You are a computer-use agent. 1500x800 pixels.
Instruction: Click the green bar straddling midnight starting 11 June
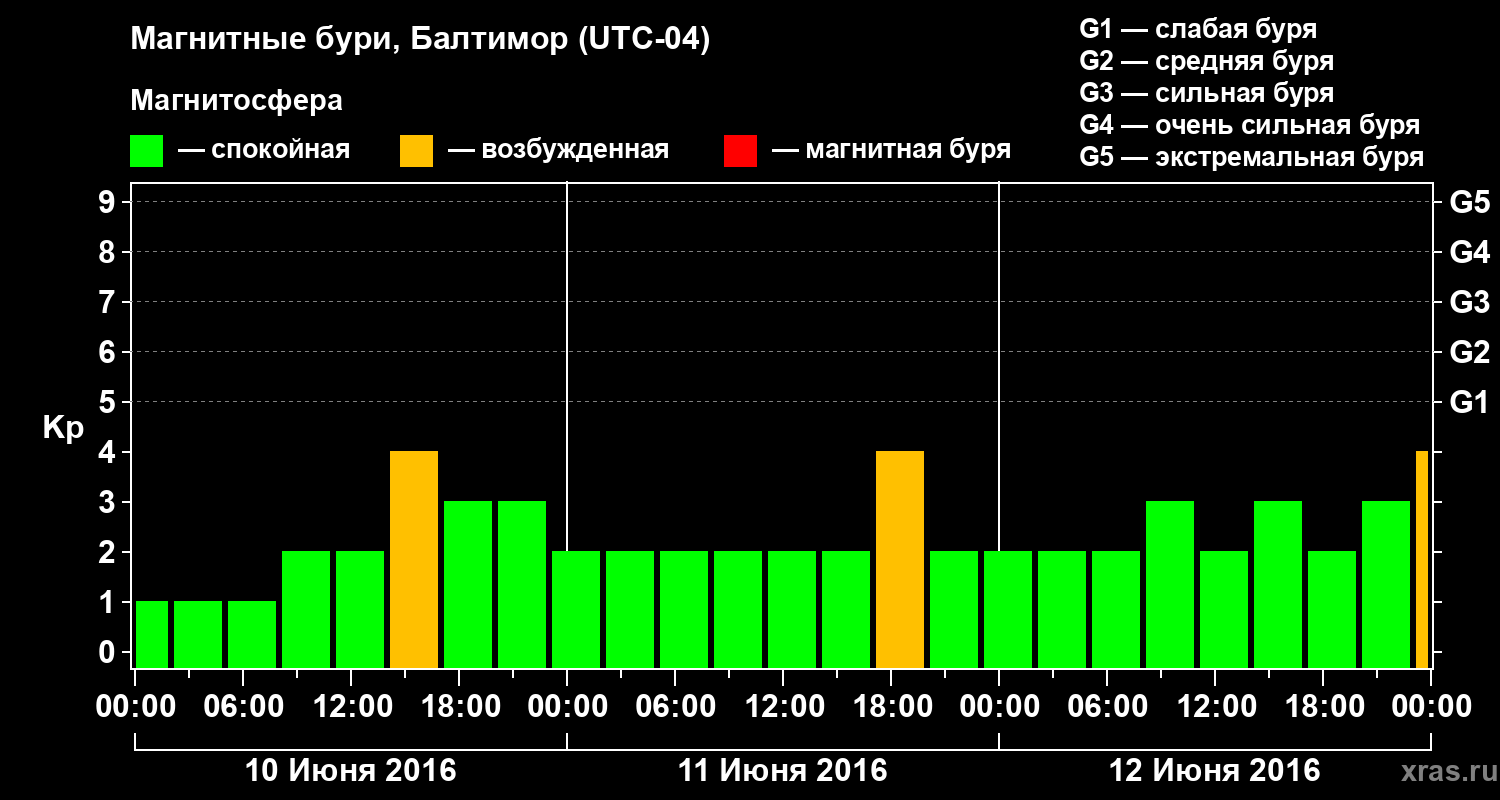(576, 610)
